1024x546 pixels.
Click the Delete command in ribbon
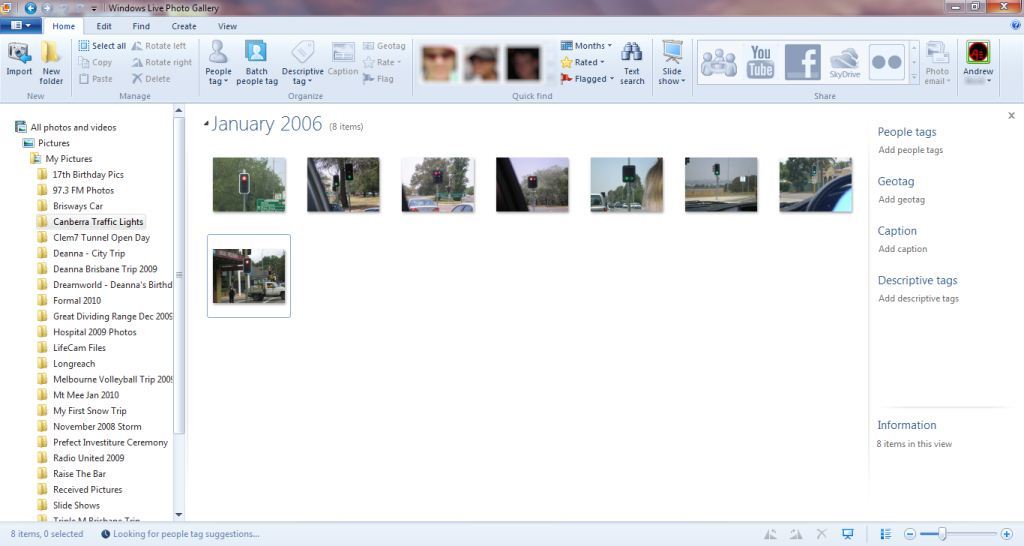tap(151, 78)
